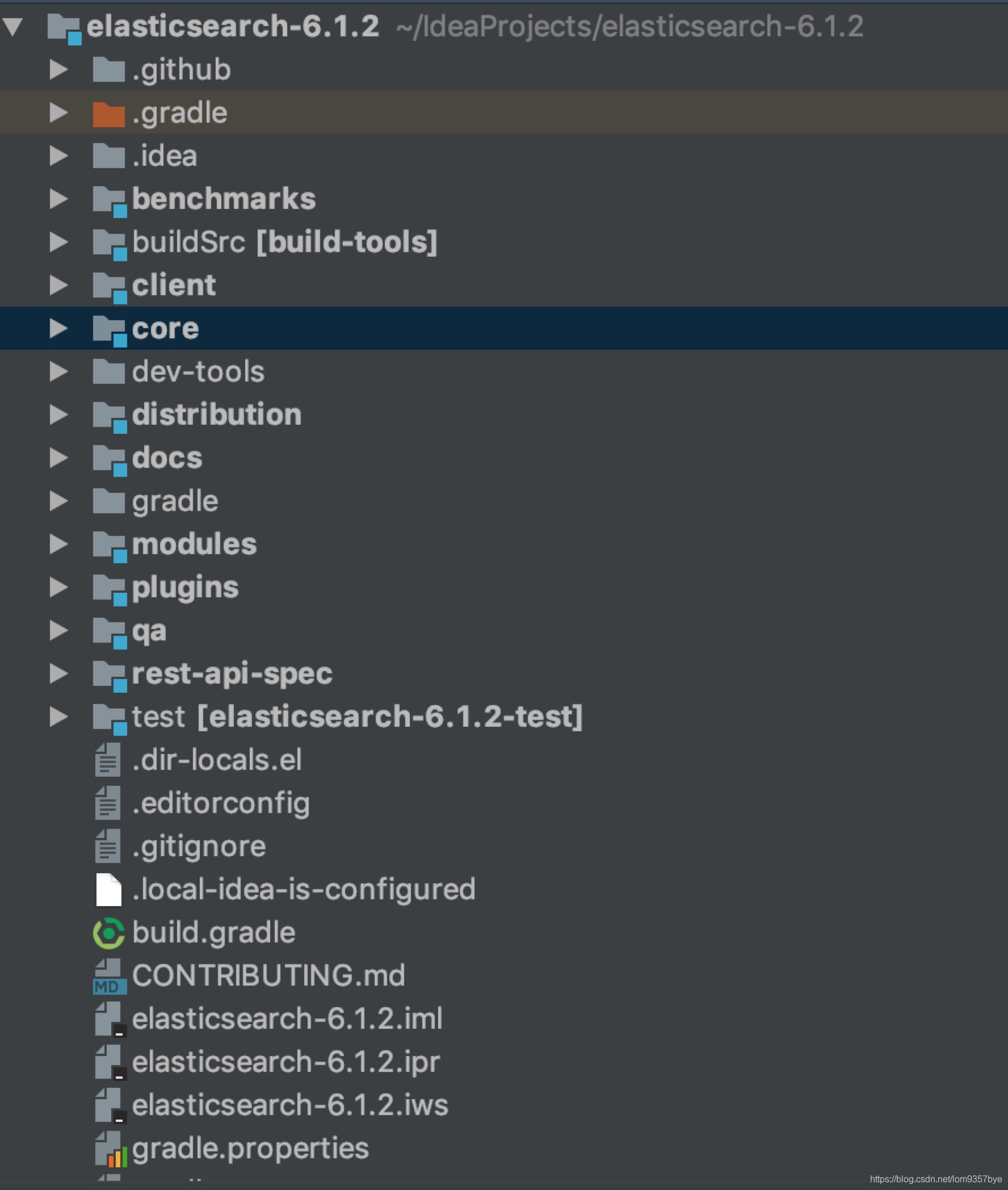Select the buildSrc [build-tools] entry
This screenshot has width=1008, height=1190.
(284, 242)
